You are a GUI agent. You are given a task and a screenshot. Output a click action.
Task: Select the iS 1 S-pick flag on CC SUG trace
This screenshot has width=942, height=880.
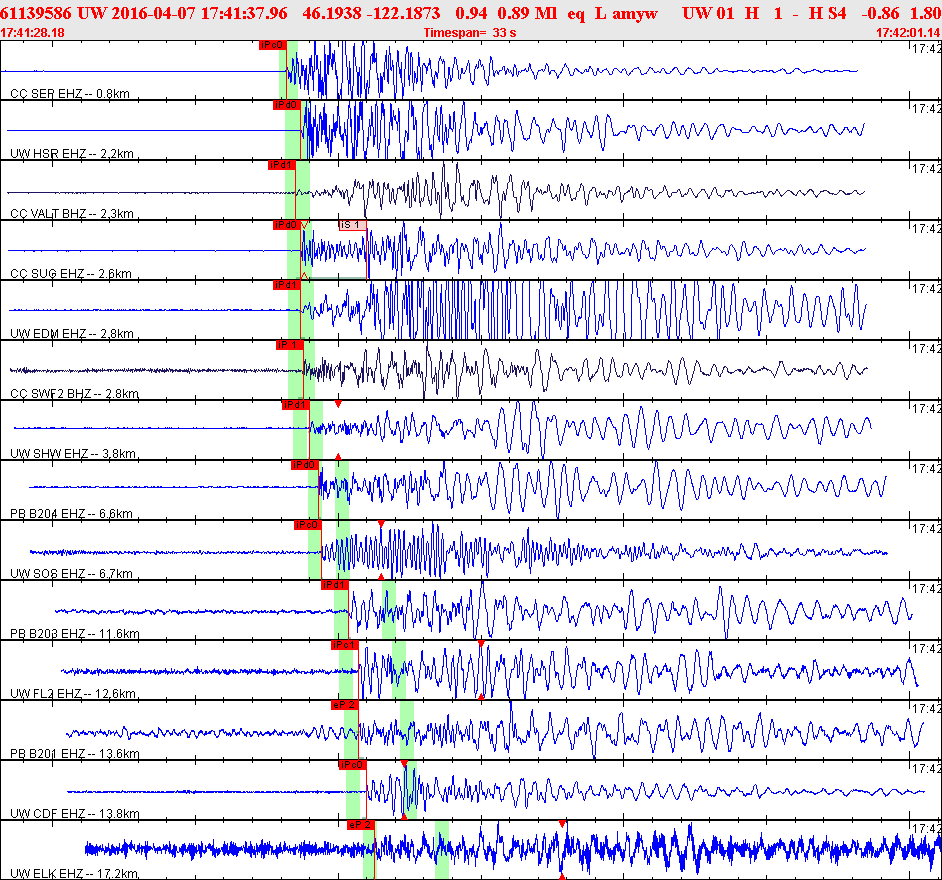point(352,225)
